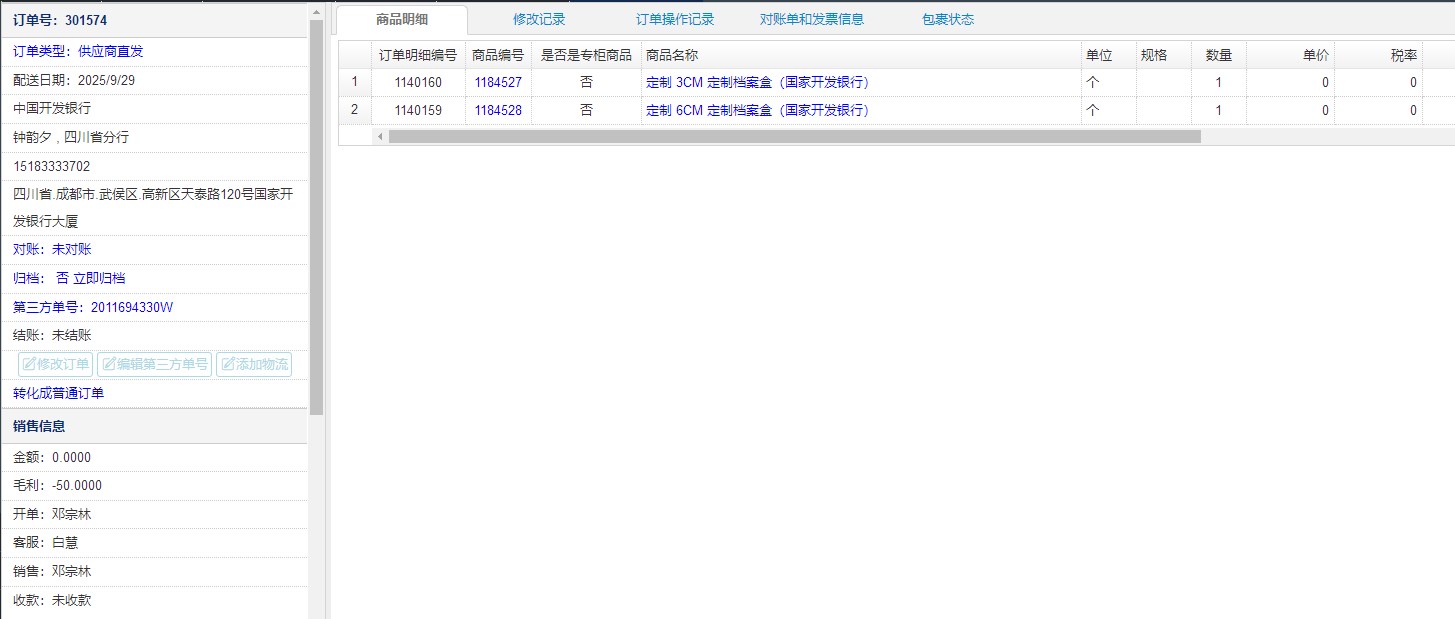The width and height of the screenshot is (1455, 619).
Task: Select the 商品明细 tab
Action: click(402, 19)
